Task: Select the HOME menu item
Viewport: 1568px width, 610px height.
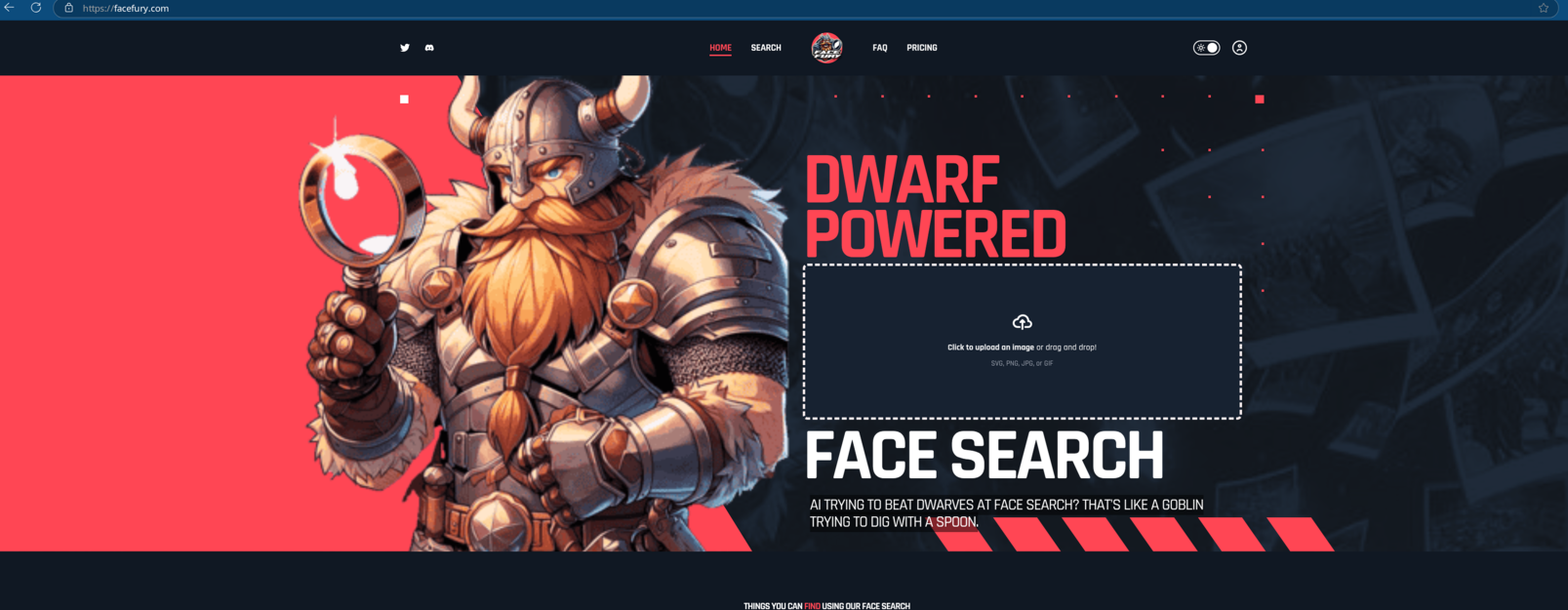Action: pos(720,48)
